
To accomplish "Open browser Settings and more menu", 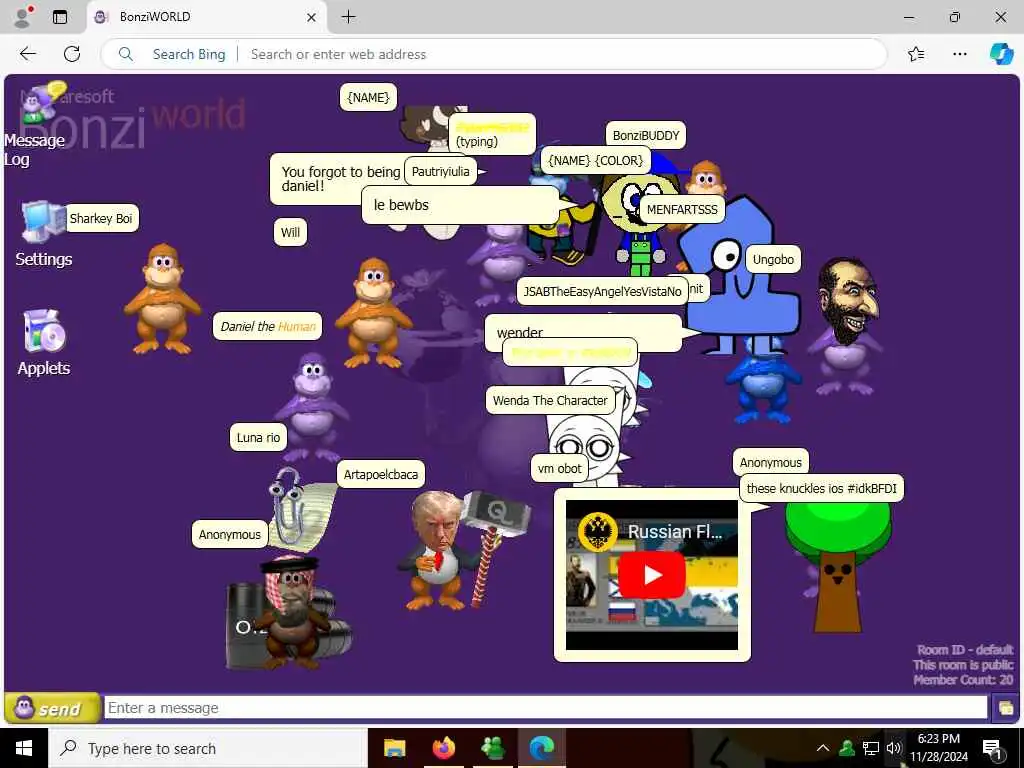I will tap(959, 54).
